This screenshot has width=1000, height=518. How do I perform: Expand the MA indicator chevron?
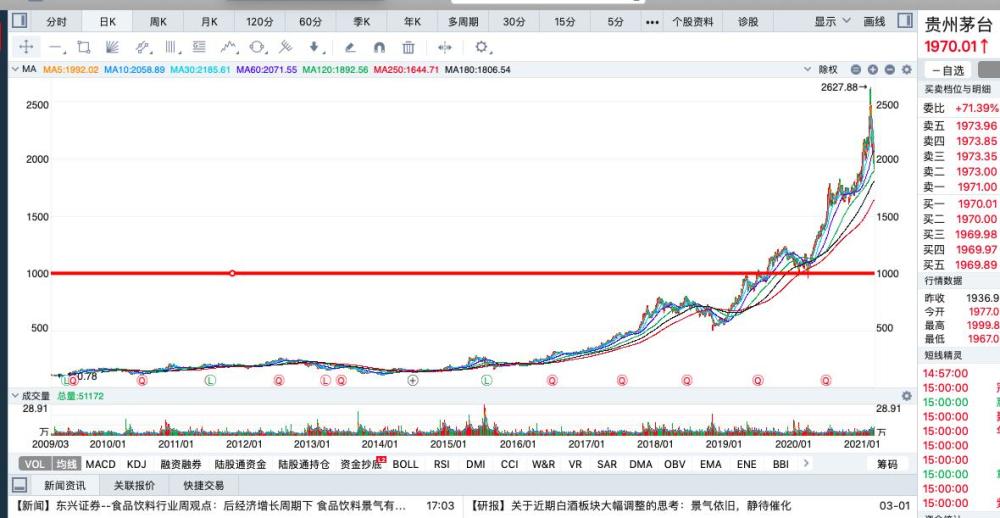15,69
